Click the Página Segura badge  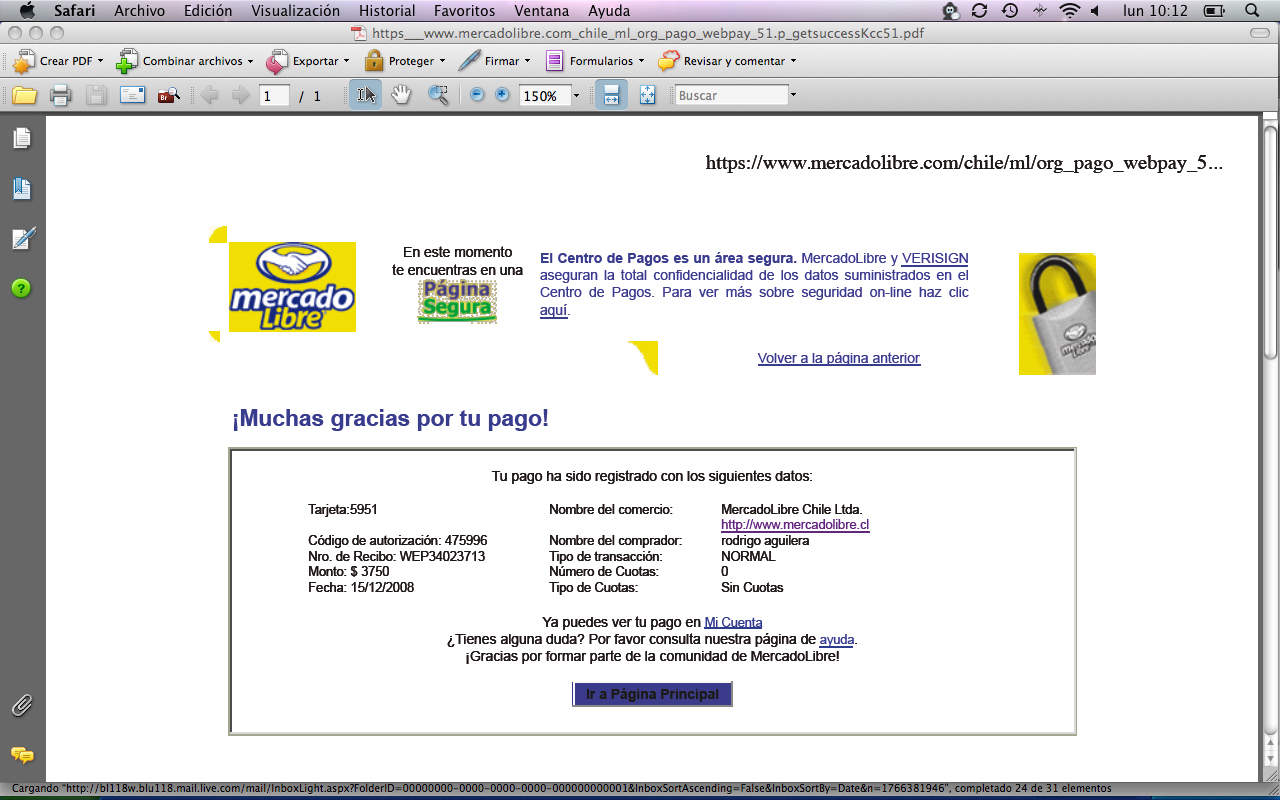(457, 301)
